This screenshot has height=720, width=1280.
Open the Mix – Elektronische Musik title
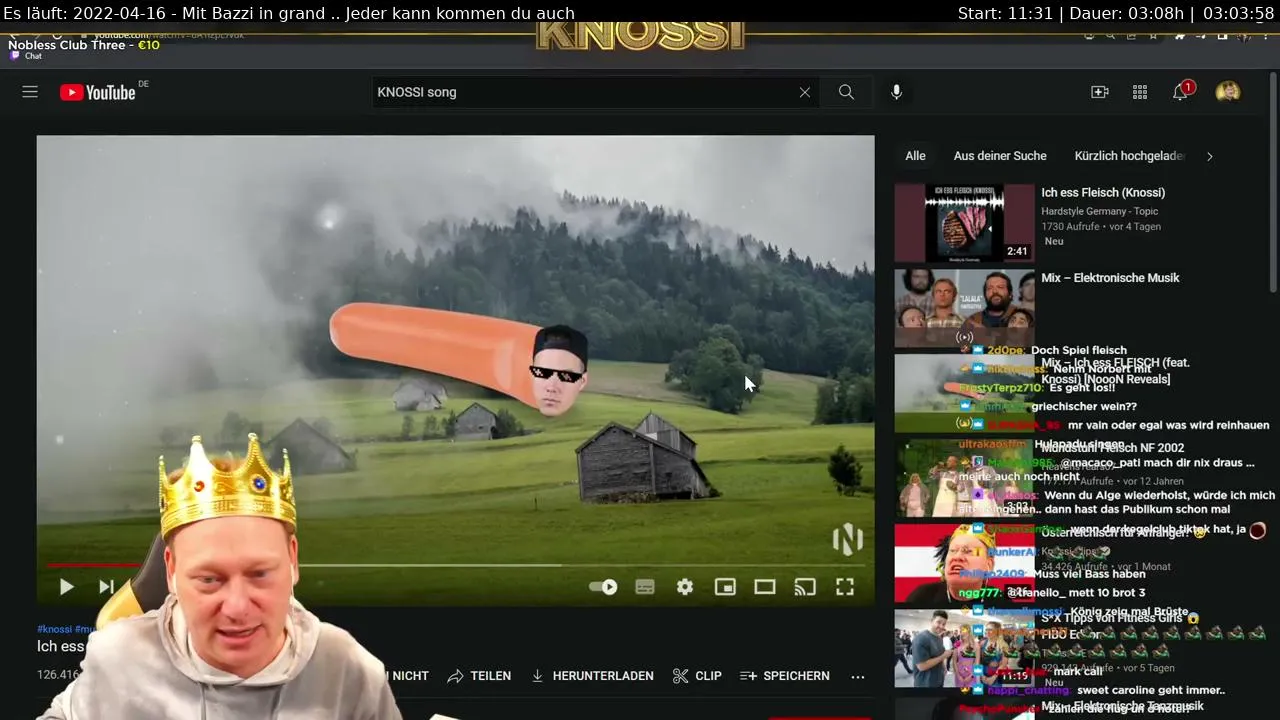(x=1110, y=278)
